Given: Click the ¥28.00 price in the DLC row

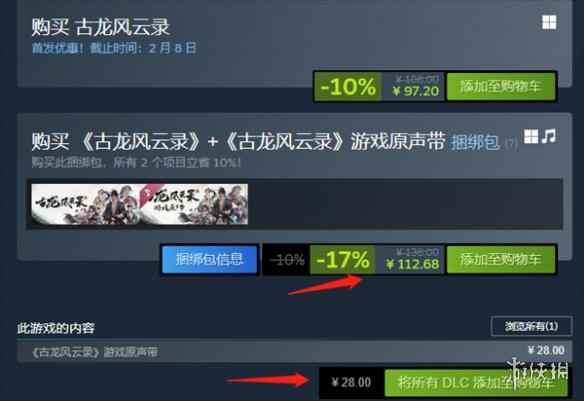Looking at the screenshot, I should pos(546,350).
